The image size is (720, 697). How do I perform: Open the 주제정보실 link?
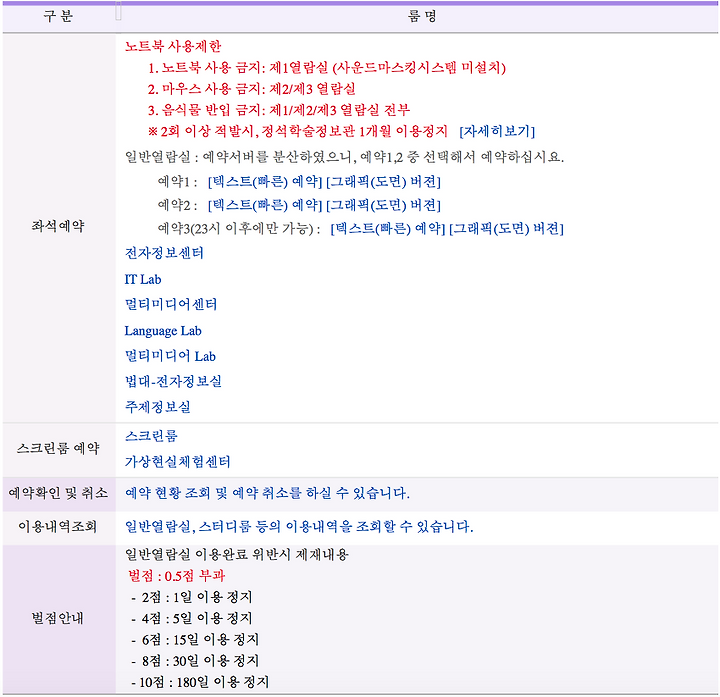point(158,406)
